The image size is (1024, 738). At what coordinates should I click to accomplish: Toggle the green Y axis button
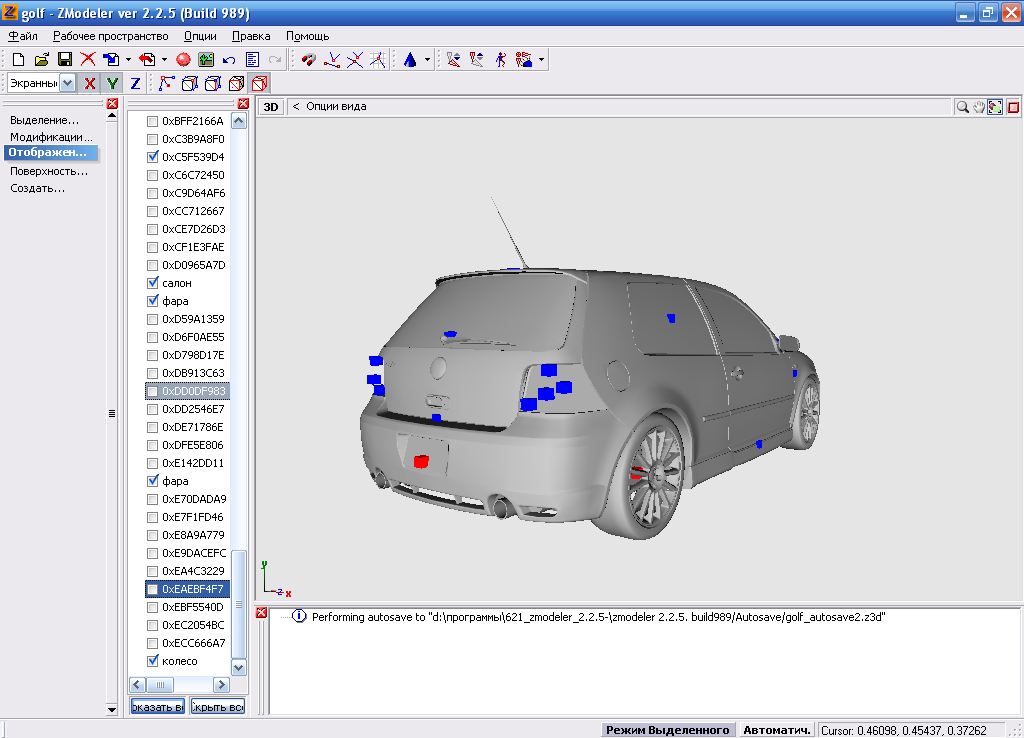pos(112,83)
